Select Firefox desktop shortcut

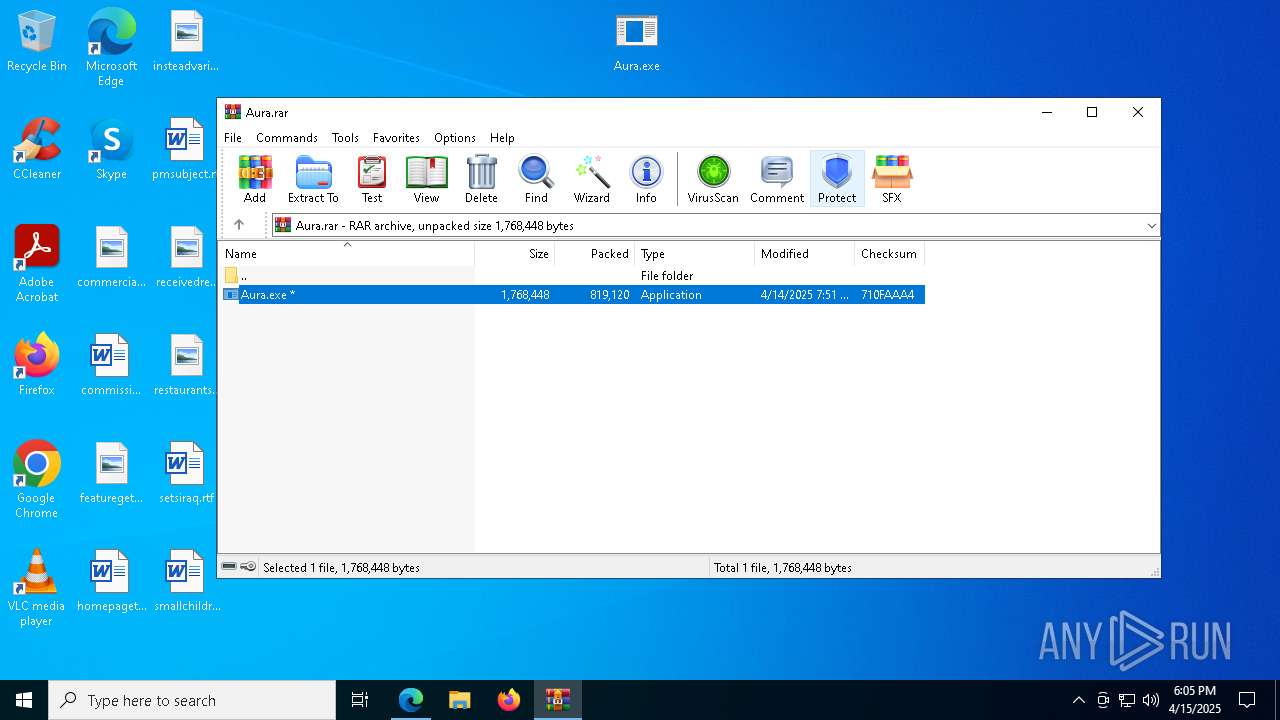click(x=37, y=366)
